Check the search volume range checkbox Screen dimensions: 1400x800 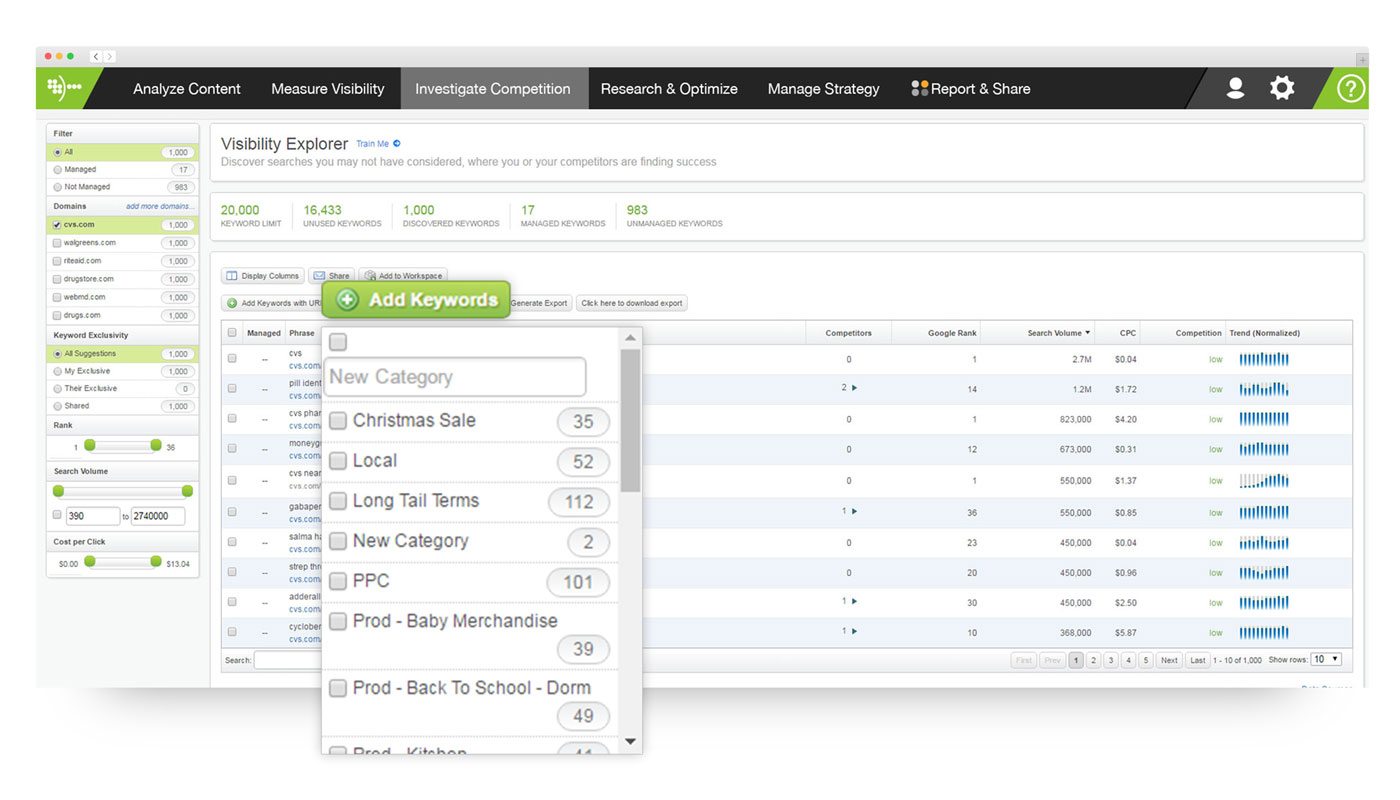(57, 516)
